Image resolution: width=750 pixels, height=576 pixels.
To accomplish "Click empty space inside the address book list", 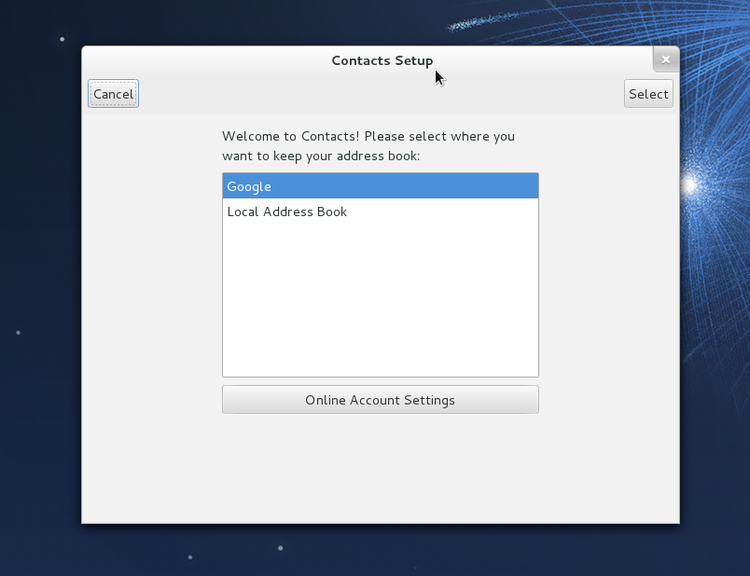I will tap(380, 300).
